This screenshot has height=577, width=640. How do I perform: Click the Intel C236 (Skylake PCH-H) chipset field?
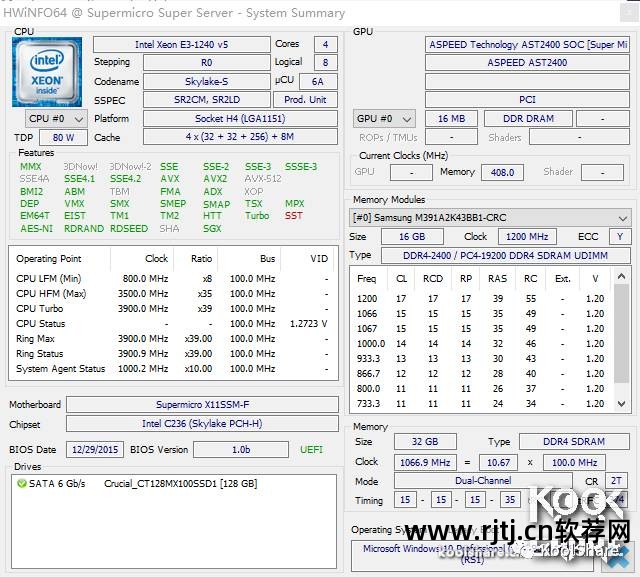(x=202, y=424)
